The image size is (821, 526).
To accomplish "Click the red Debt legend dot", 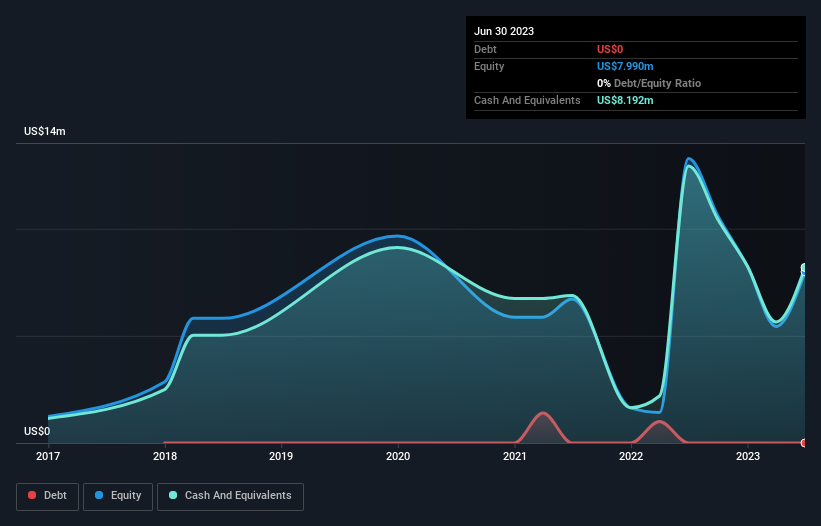I will (32, 495).
